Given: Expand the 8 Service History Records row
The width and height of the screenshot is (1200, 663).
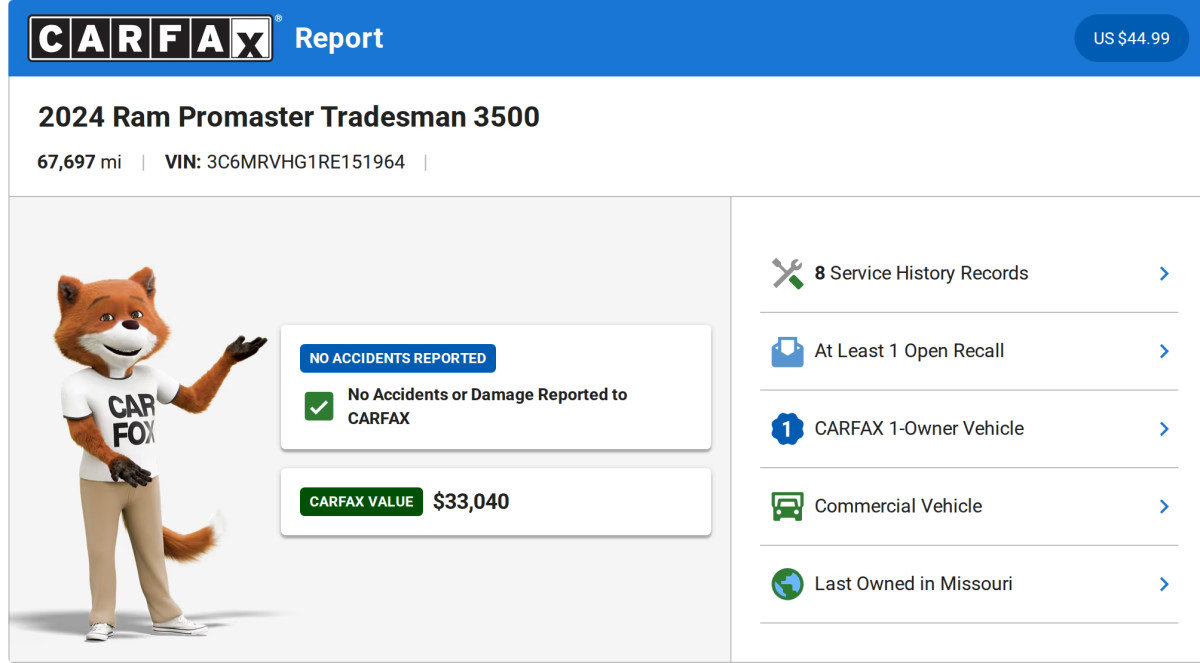Looking at the screenshot, I should [1164, 272].
